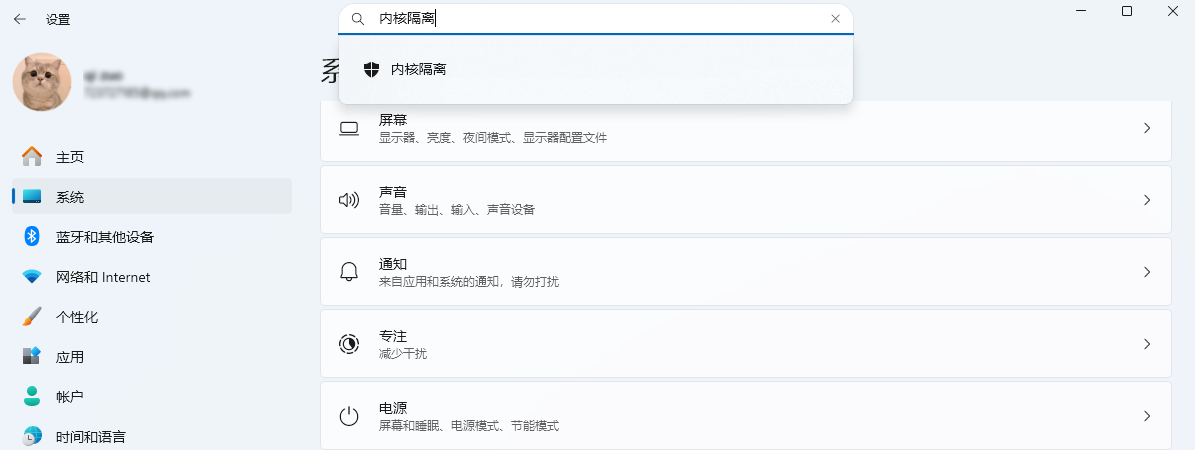
Task: Open 网络和 Internet settings
Action: (102, 277)
